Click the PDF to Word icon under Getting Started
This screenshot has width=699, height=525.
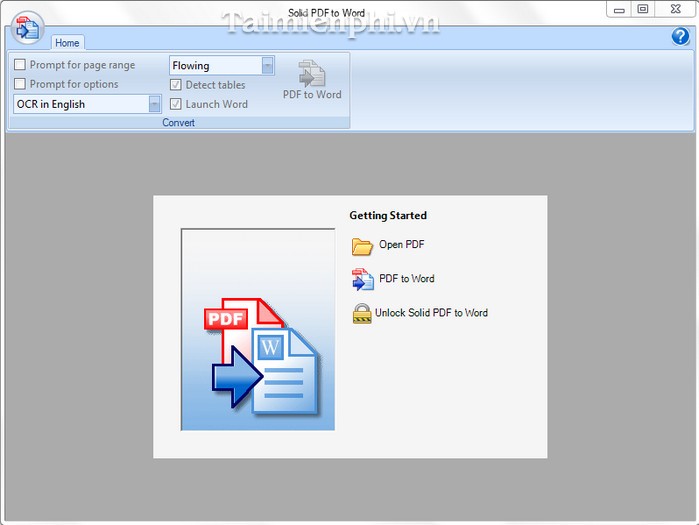click(363, 279)
